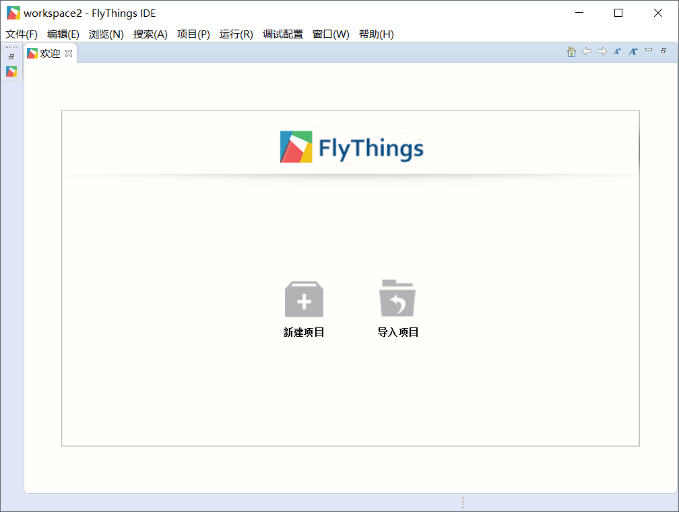Open the 文件(F) menu
The image size is (679, 512).
pyautogui.click(x=21, y=34)
